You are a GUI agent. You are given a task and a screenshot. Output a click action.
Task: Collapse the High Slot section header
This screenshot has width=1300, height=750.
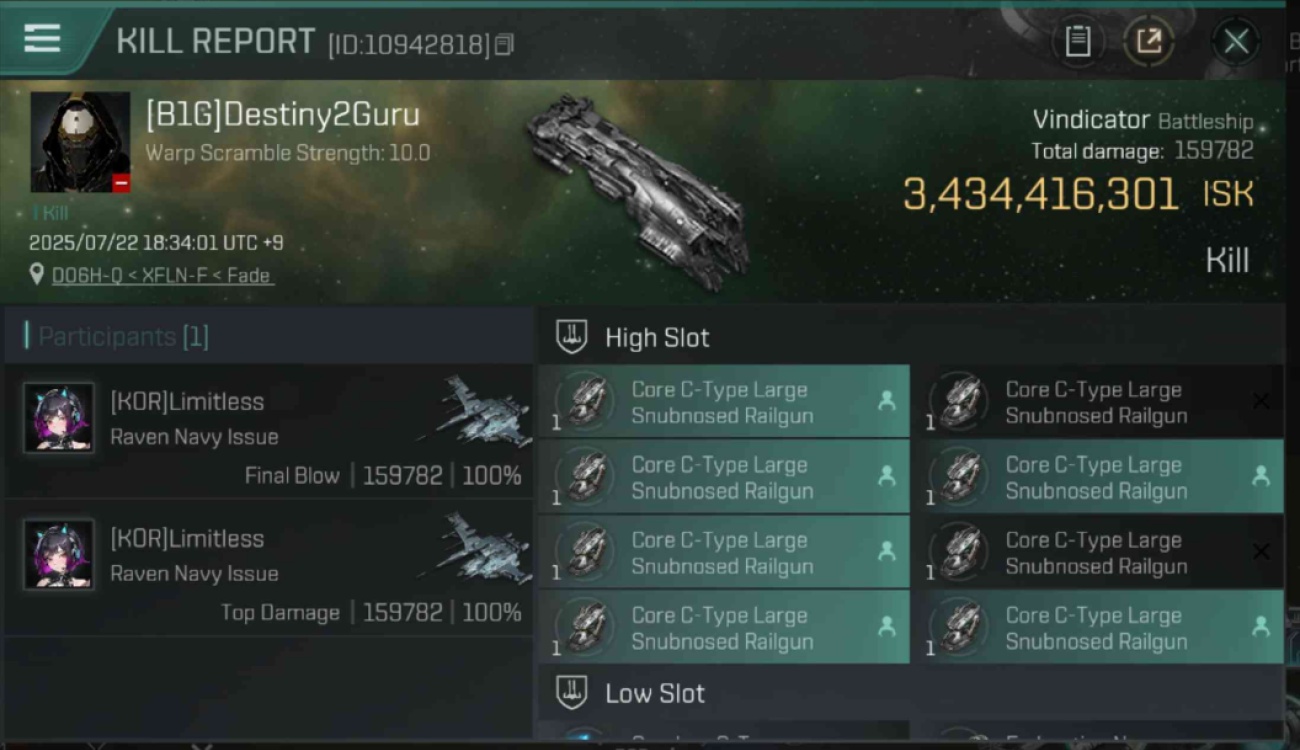click(911, 337)
